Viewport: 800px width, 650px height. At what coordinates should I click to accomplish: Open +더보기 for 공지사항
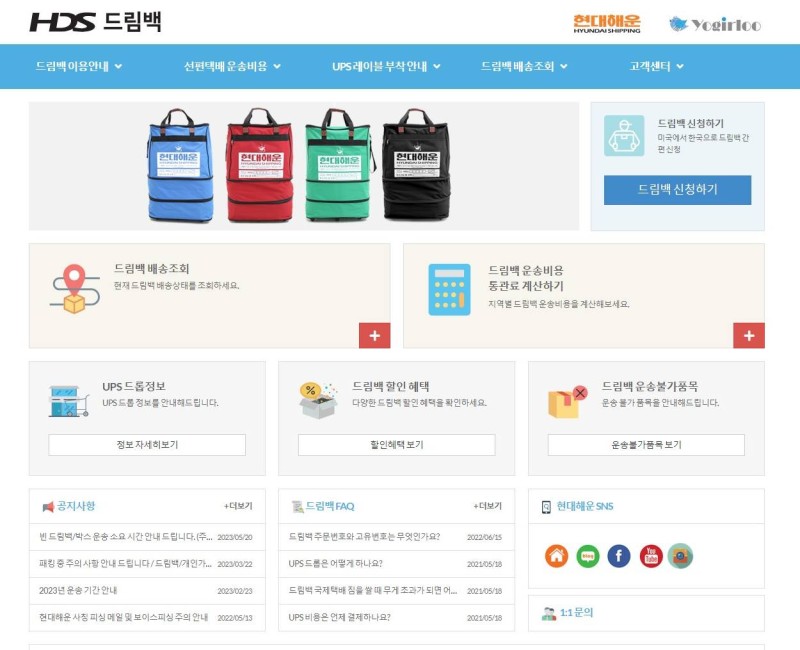tap(238, 506)
